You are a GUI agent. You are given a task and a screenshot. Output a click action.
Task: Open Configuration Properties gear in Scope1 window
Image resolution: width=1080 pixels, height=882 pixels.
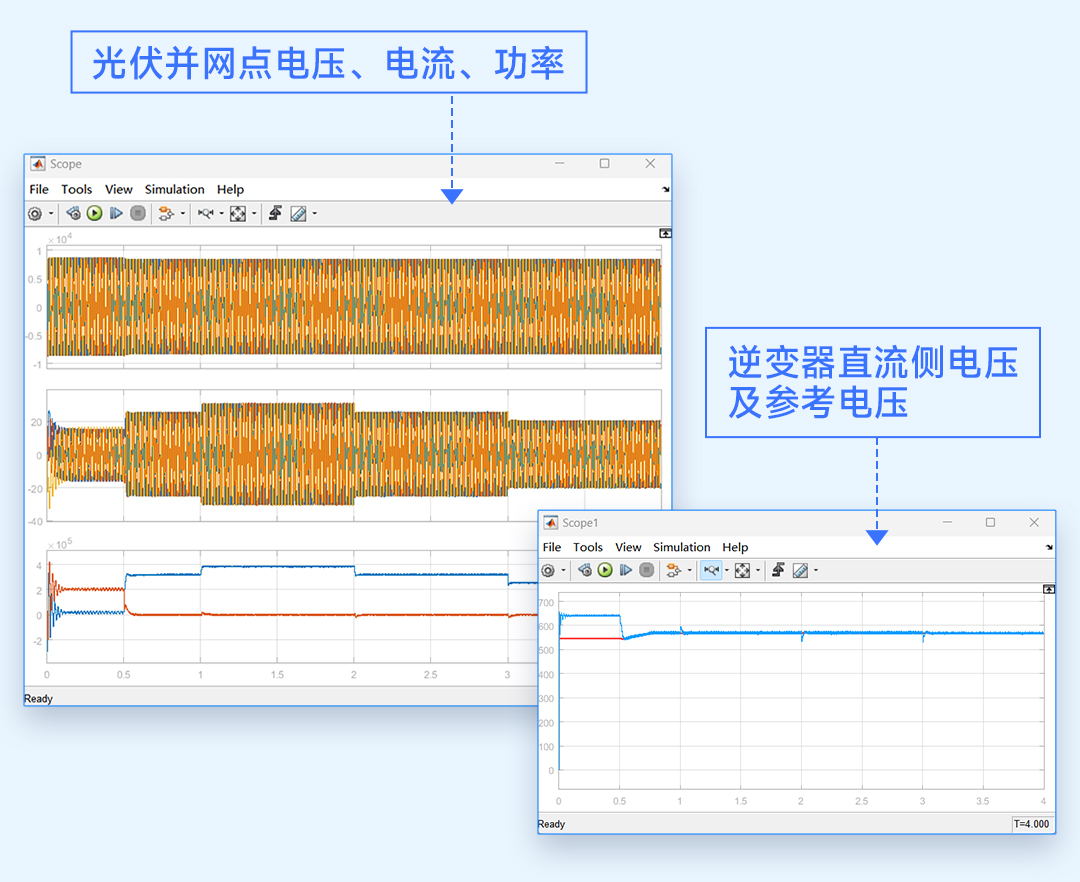pyautogui.click(x=548, y=570)
